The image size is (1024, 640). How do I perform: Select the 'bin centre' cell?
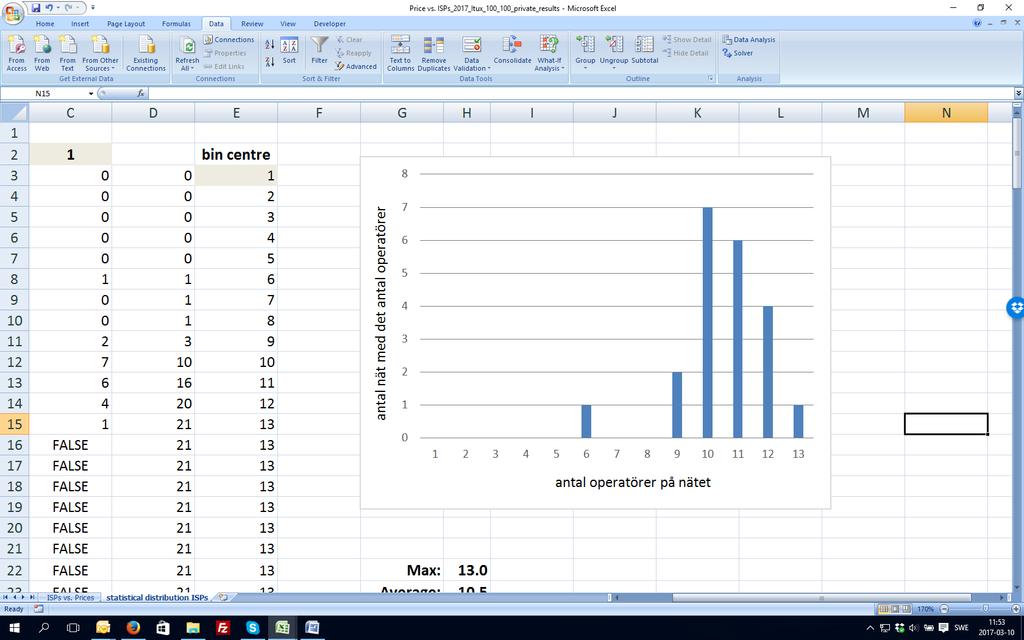click(x=236, y=155)
